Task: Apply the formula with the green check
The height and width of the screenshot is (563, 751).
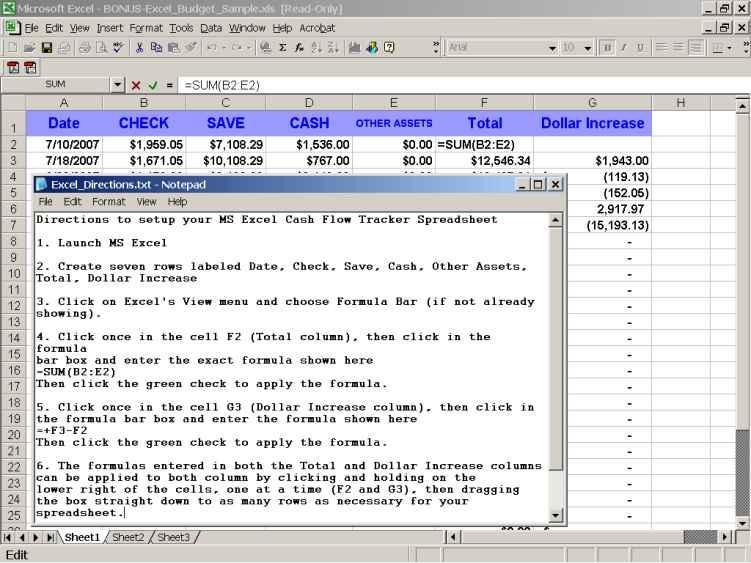Action: click(x=153, y=85)
